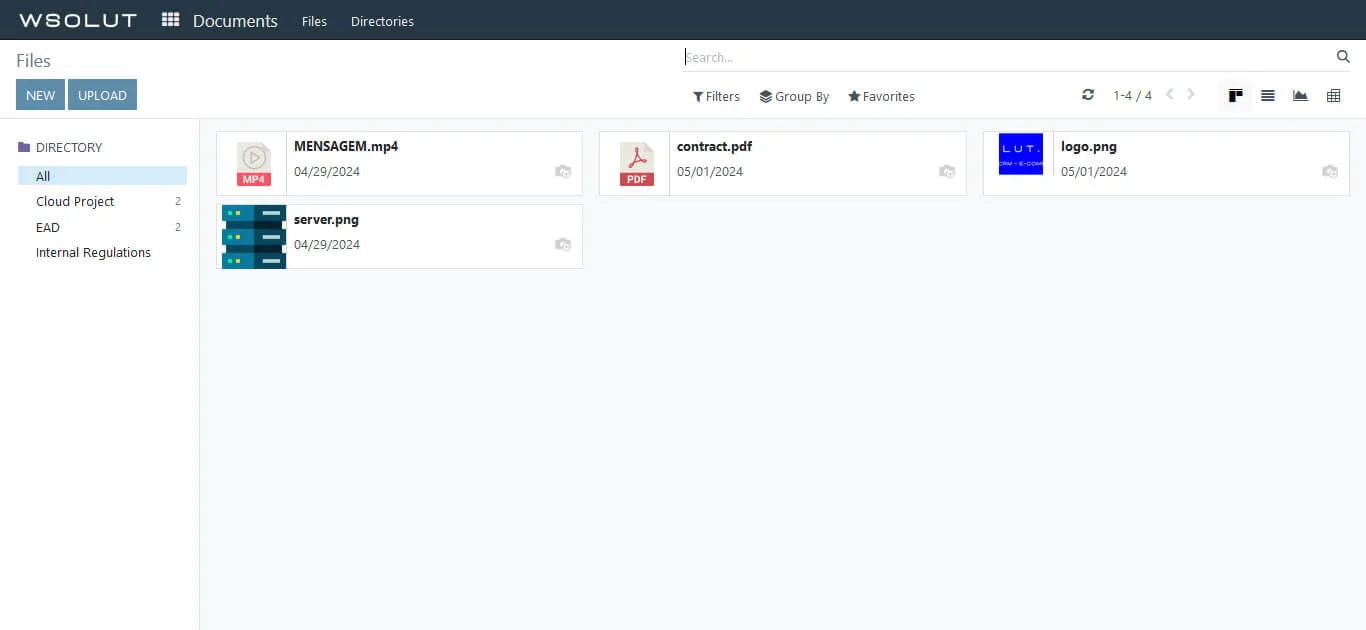Click the refresh icon beside the pager
1366x630 pixels.
click(x=1088, y=95)
